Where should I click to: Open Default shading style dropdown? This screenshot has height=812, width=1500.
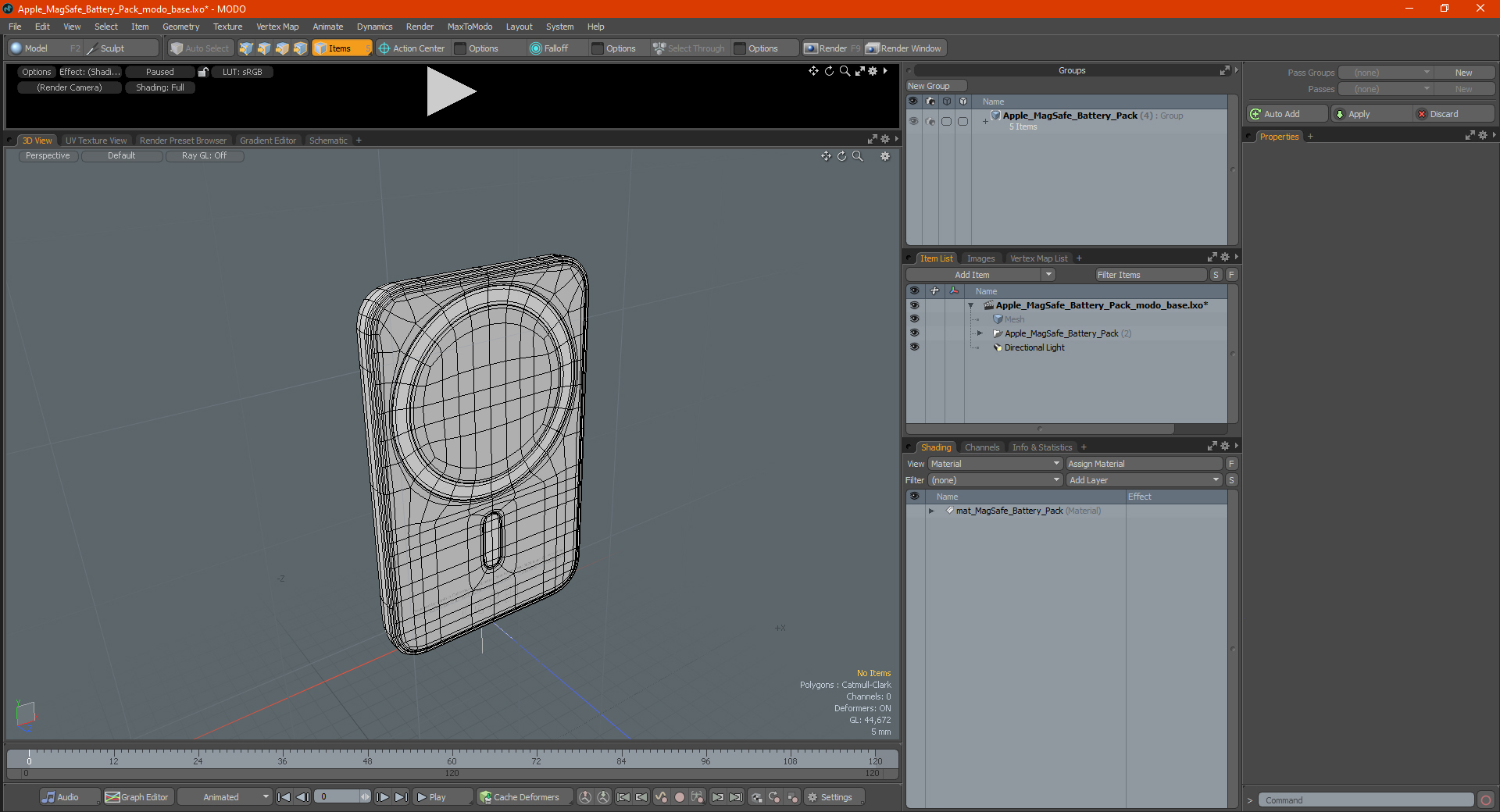coord(122,156)
